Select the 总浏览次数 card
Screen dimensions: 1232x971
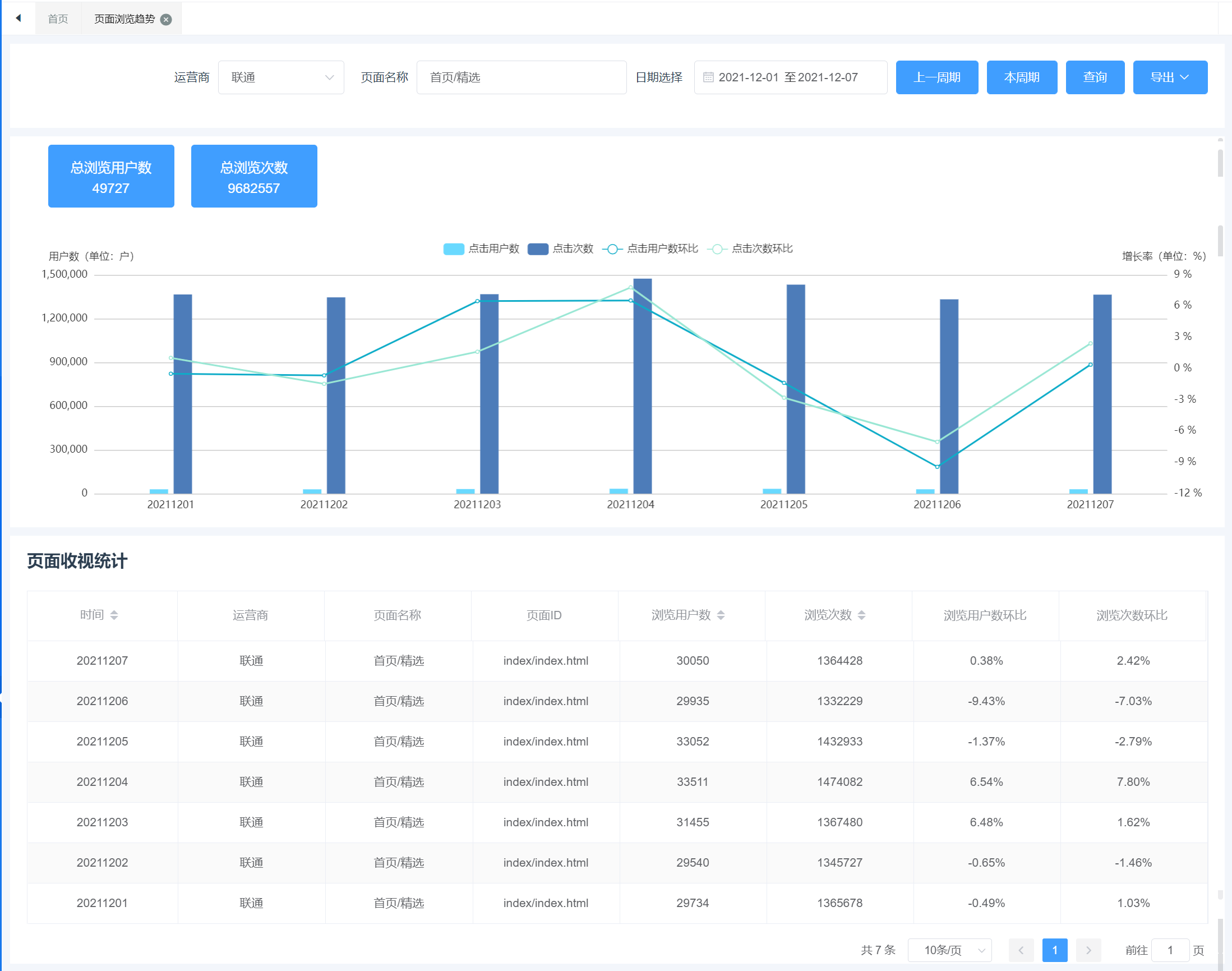[x=254, y=176]
